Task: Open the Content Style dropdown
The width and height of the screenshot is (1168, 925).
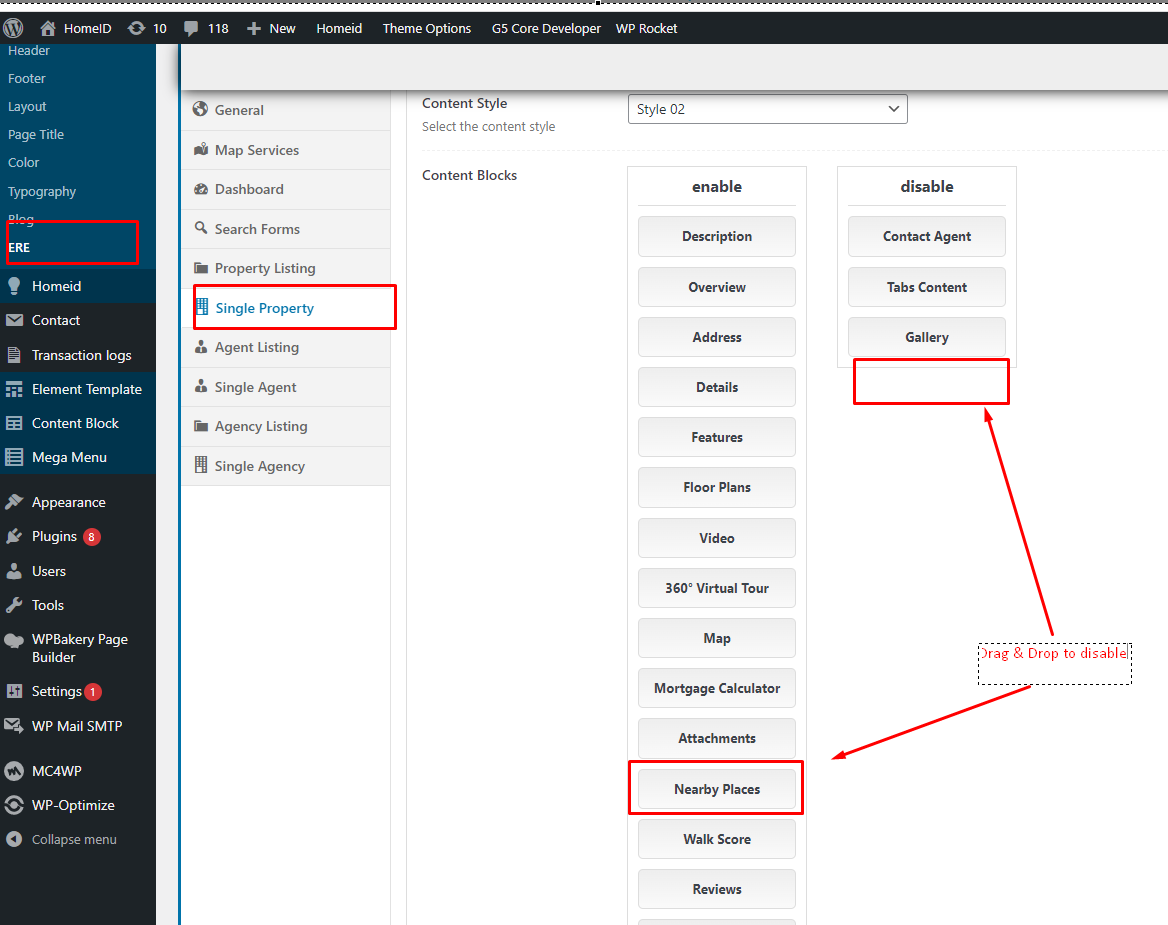Action: 767,109
